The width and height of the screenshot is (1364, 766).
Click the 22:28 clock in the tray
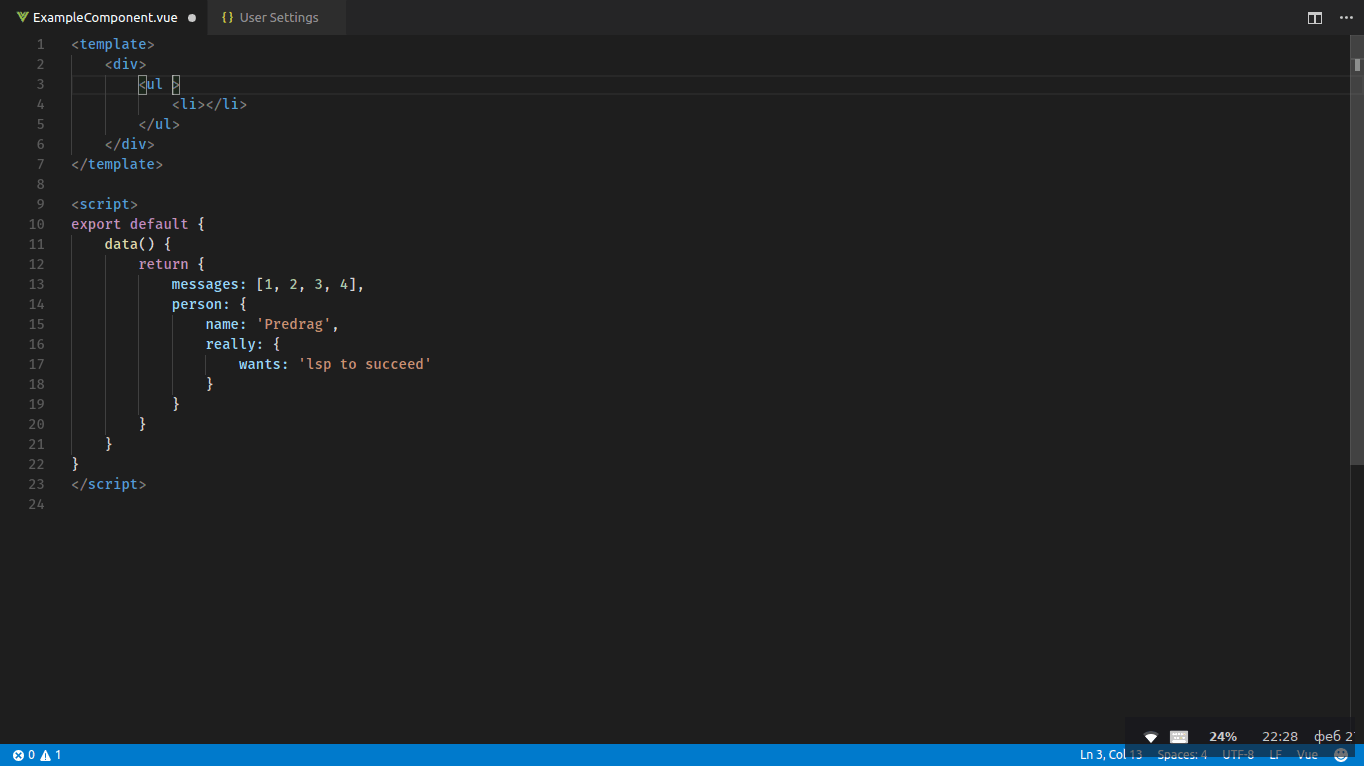[x=1279, y=736]
